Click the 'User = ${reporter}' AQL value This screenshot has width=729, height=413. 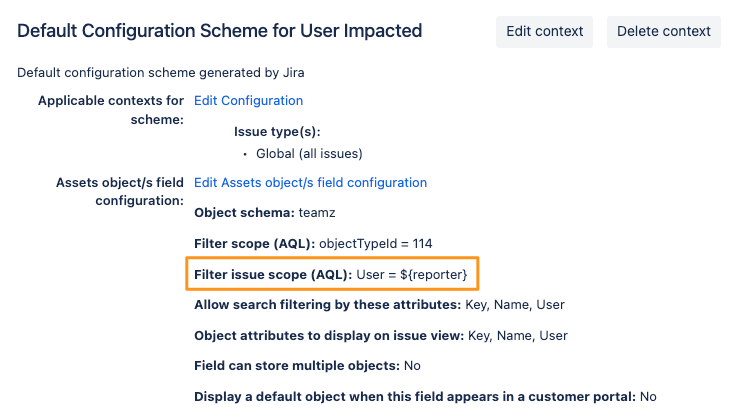click(412, 273)
